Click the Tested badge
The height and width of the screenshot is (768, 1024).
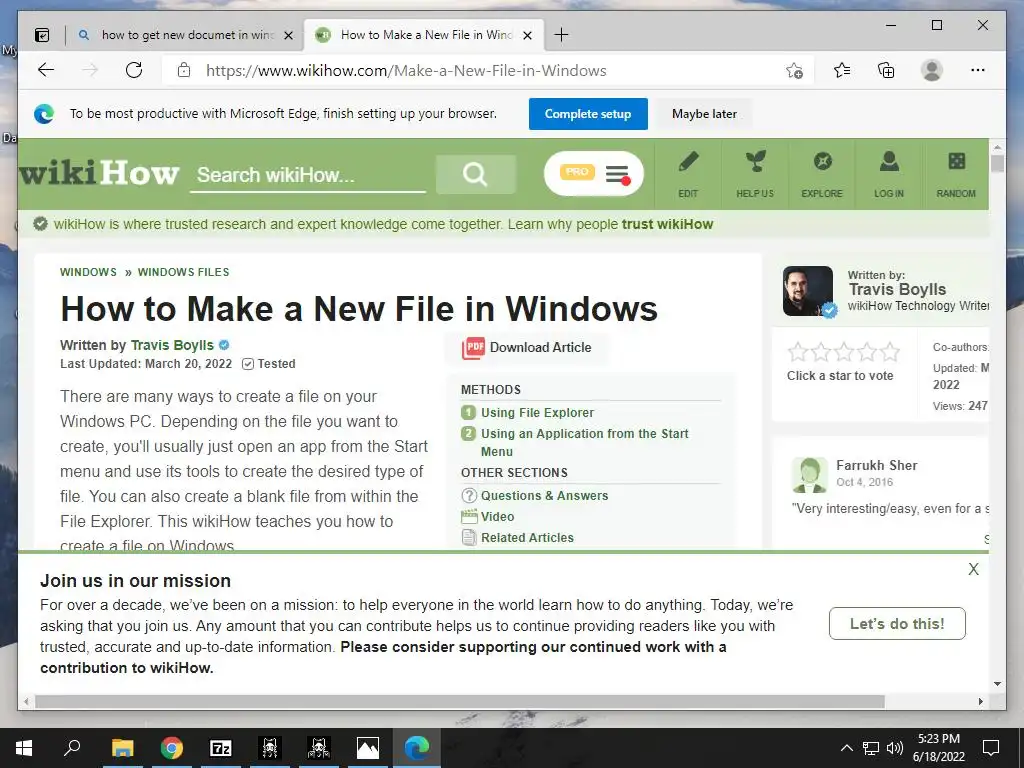pos(268,364)
